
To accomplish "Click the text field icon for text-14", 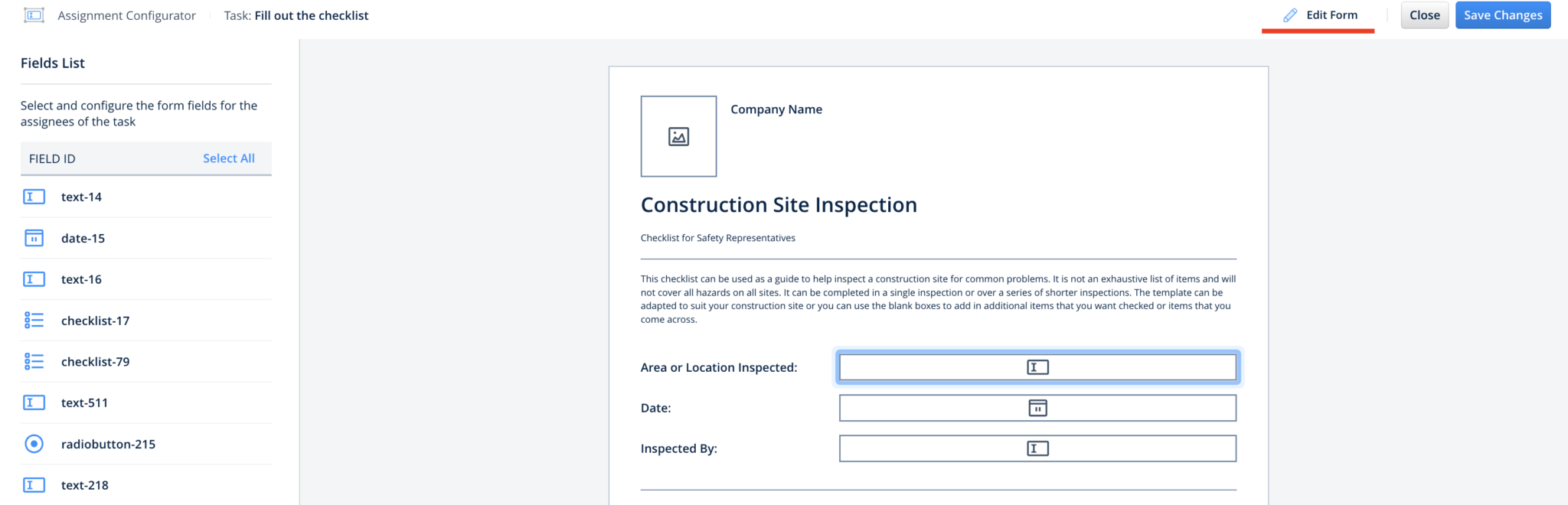I will [34, 197].
